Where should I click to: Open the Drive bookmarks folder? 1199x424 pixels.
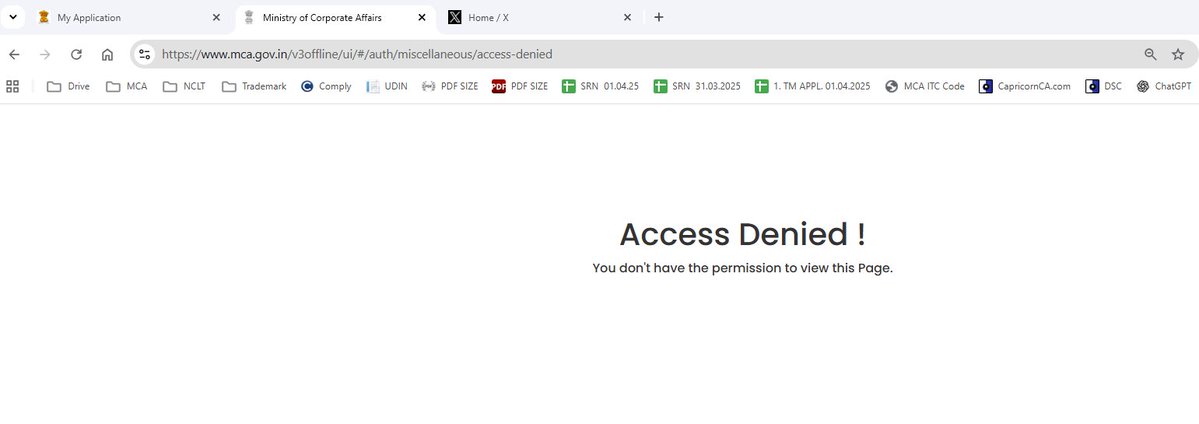click(68, 86)
